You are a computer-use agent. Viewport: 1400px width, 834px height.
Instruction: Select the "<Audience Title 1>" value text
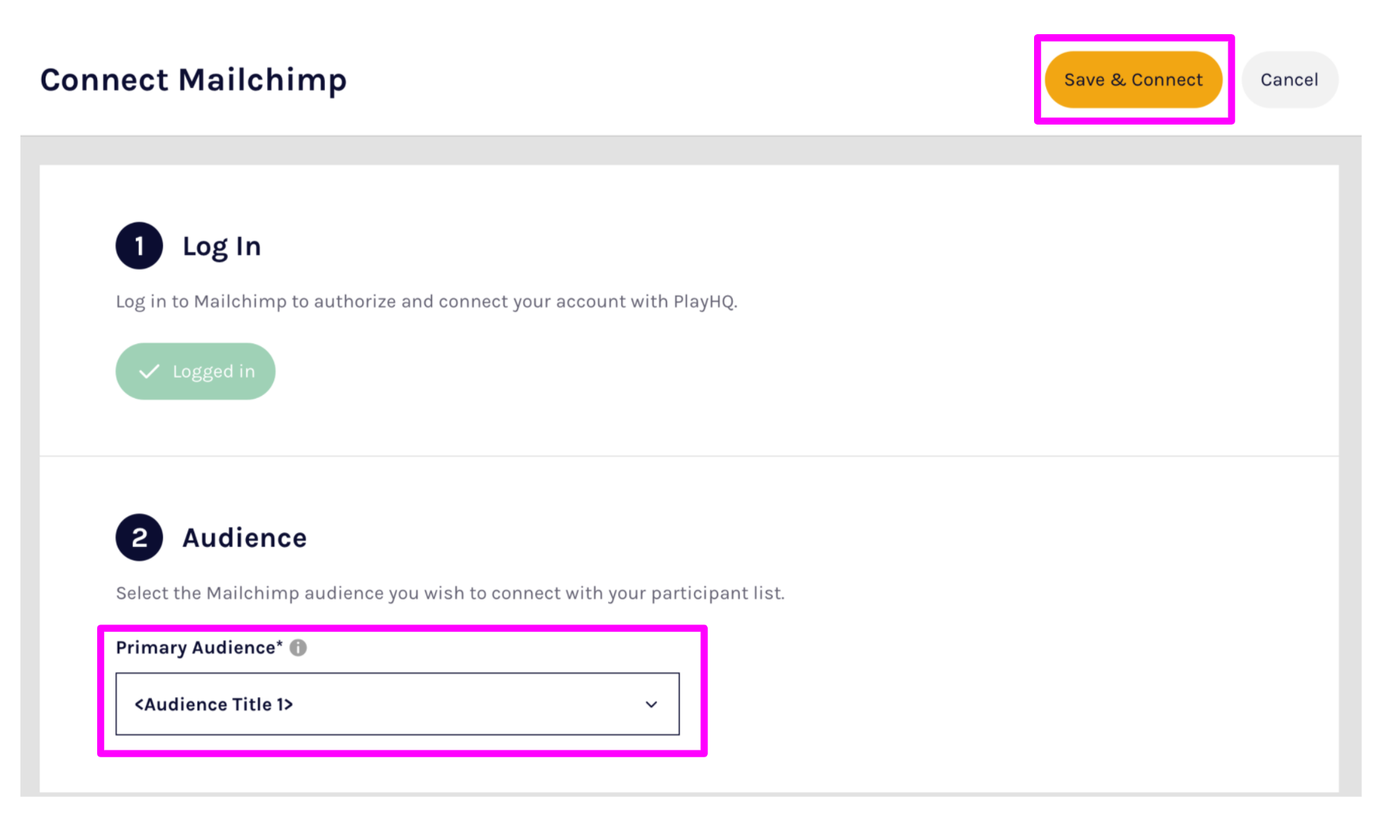tap(214, 705)
